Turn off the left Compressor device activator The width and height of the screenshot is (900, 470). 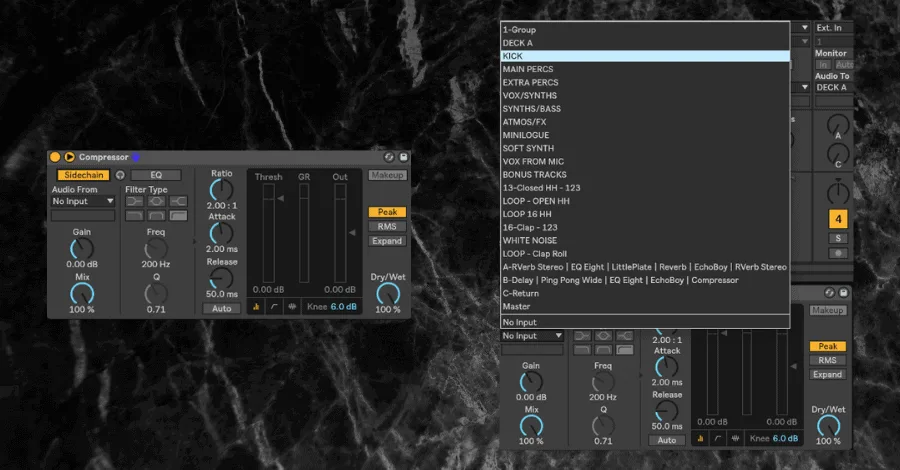pyautogui.click(x=55, y=157)
